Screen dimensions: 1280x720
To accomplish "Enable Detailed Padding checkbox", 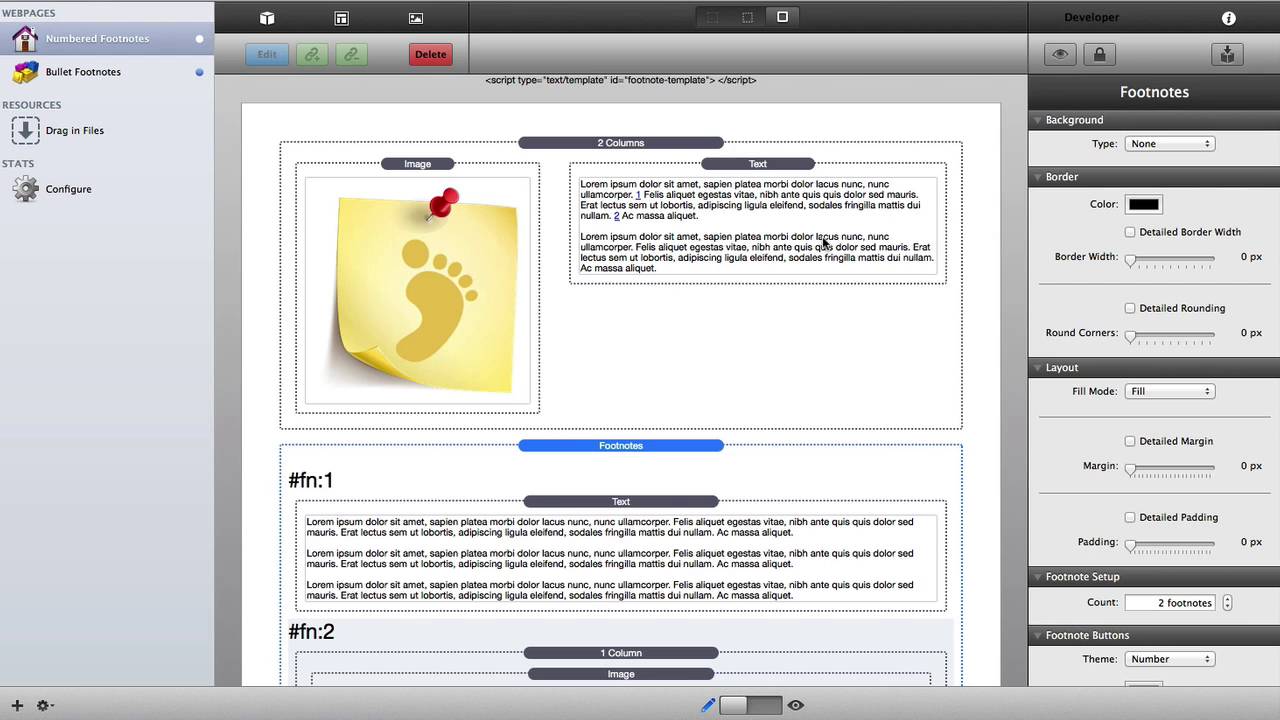I will [x=1130, y=517].
